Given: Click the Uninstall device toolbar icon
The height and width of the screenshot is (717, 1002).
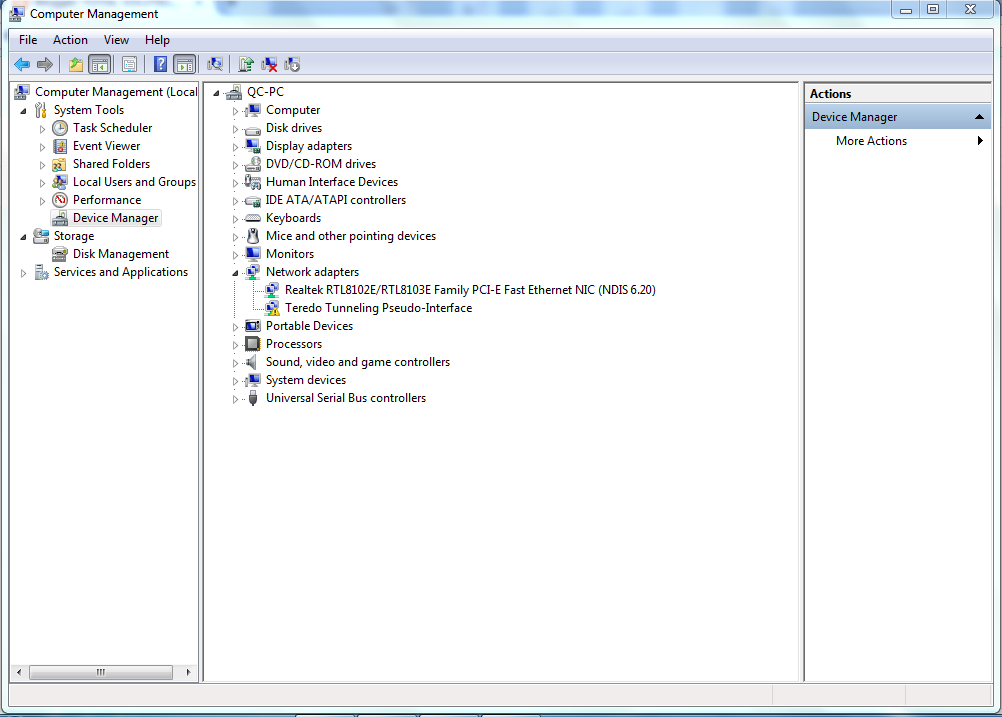Looking at the screenshot, I should click(269, 64).
